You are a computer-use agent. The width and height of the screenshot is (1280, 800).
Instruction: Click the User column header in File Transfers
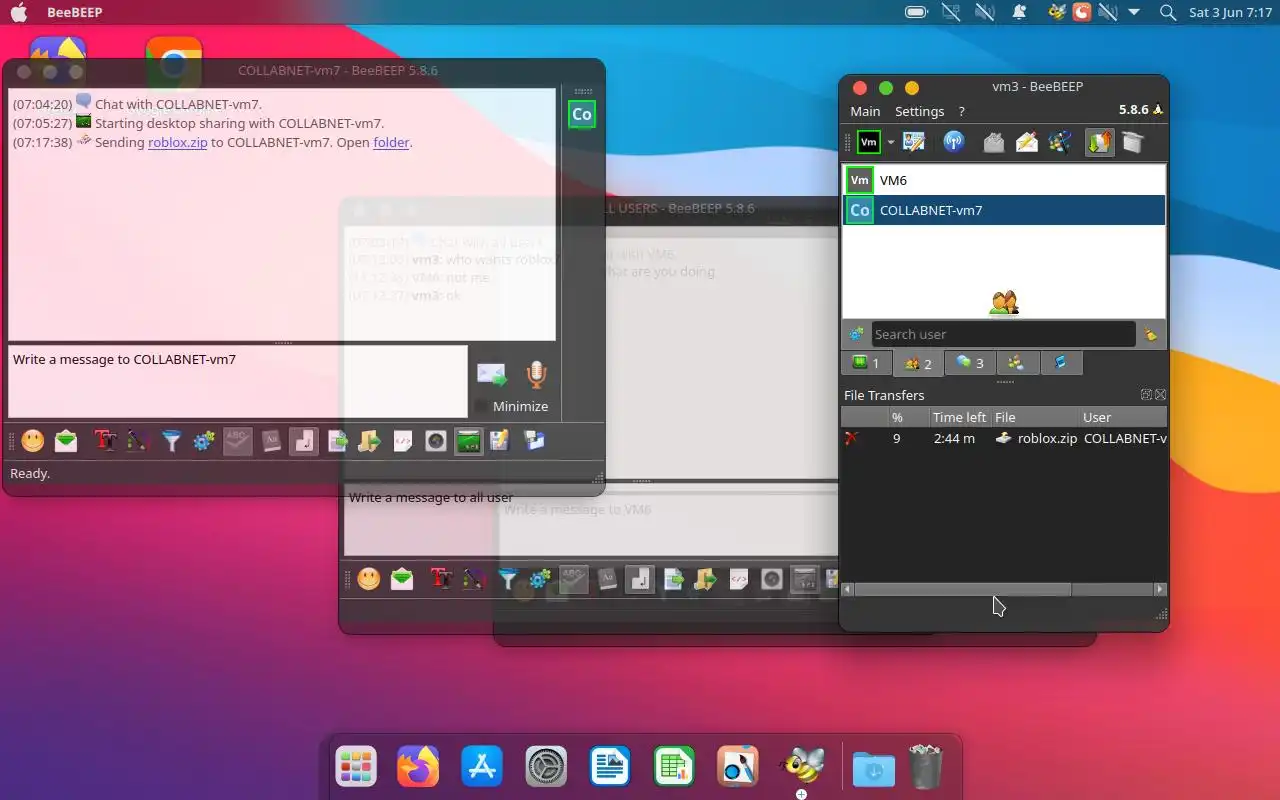coord(1123,417)
